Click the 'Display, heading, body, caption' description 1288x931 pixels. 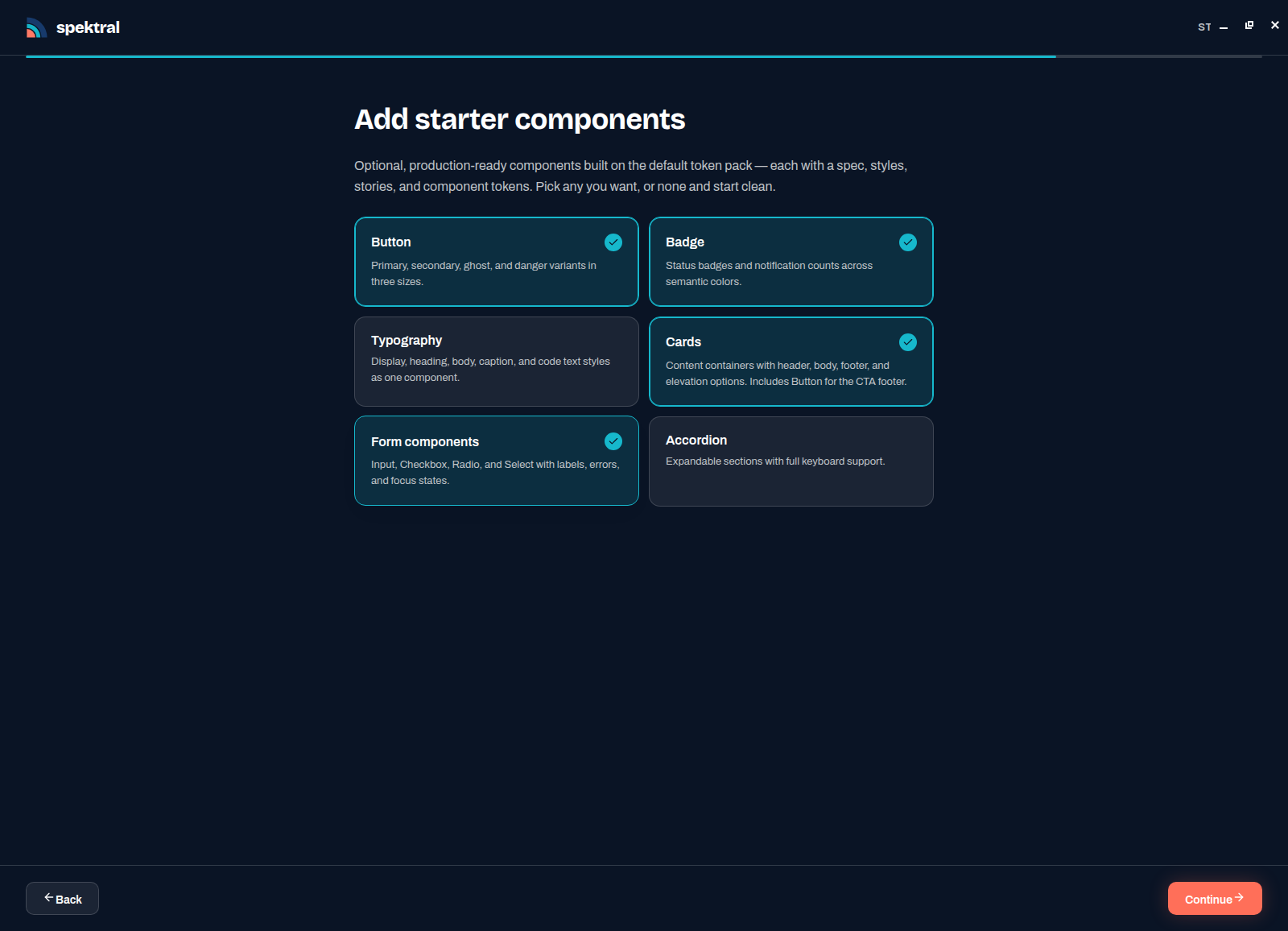(490, 370)
